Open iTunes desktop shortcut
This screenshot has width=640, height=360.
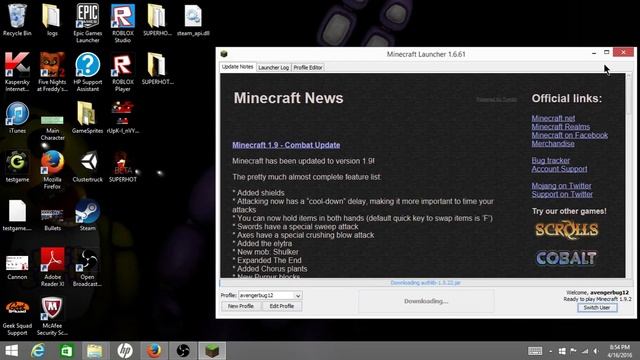(17, 118)
